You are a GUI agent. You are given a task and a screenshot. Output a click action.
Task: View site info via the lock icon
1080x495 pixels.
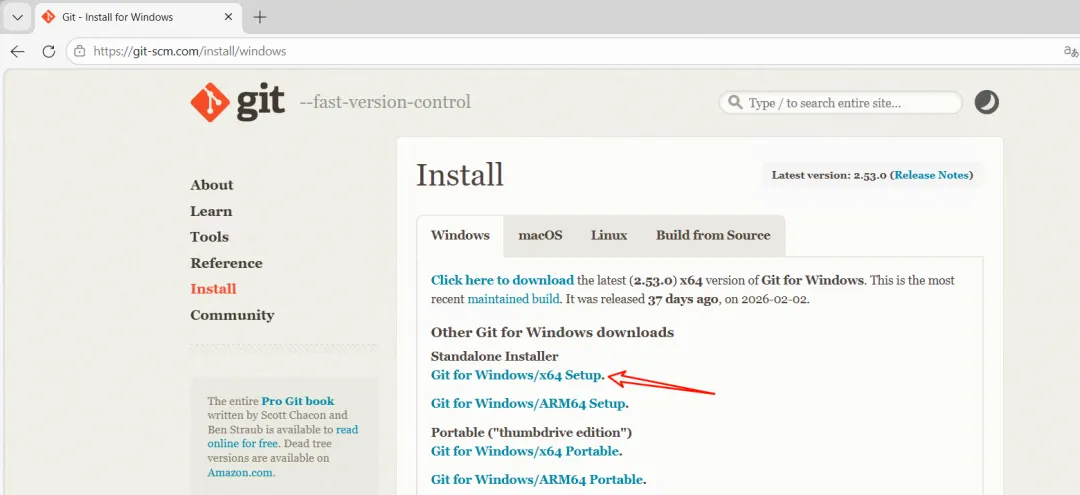point(80,51)
